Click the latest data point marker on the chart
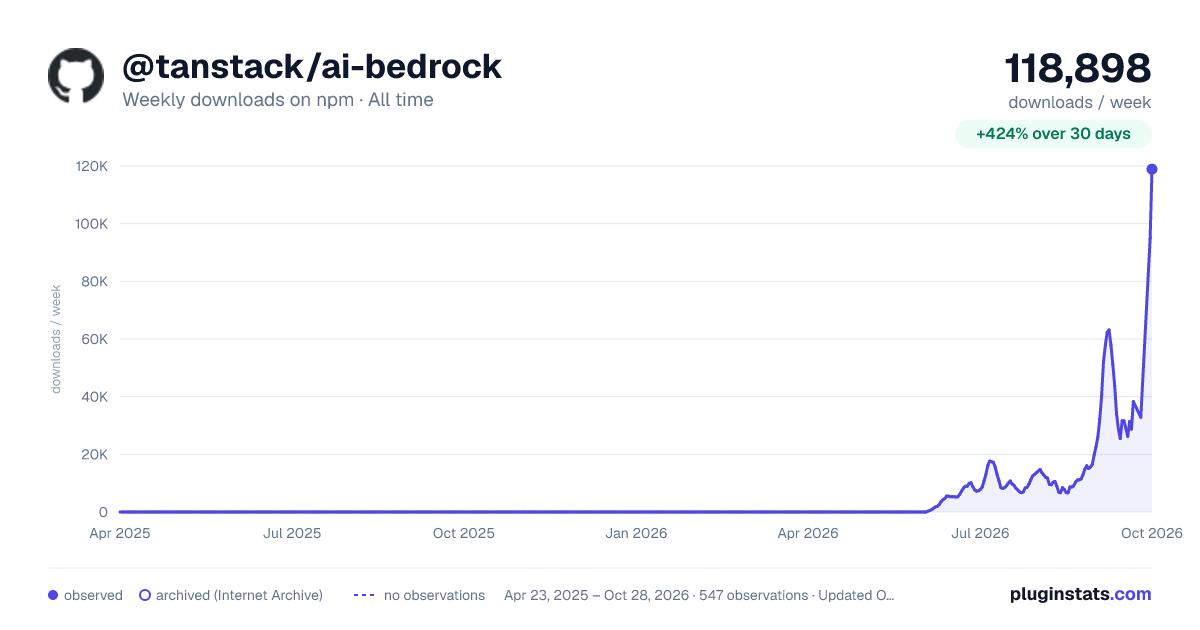1200x630 pixels. [1152, 169]
